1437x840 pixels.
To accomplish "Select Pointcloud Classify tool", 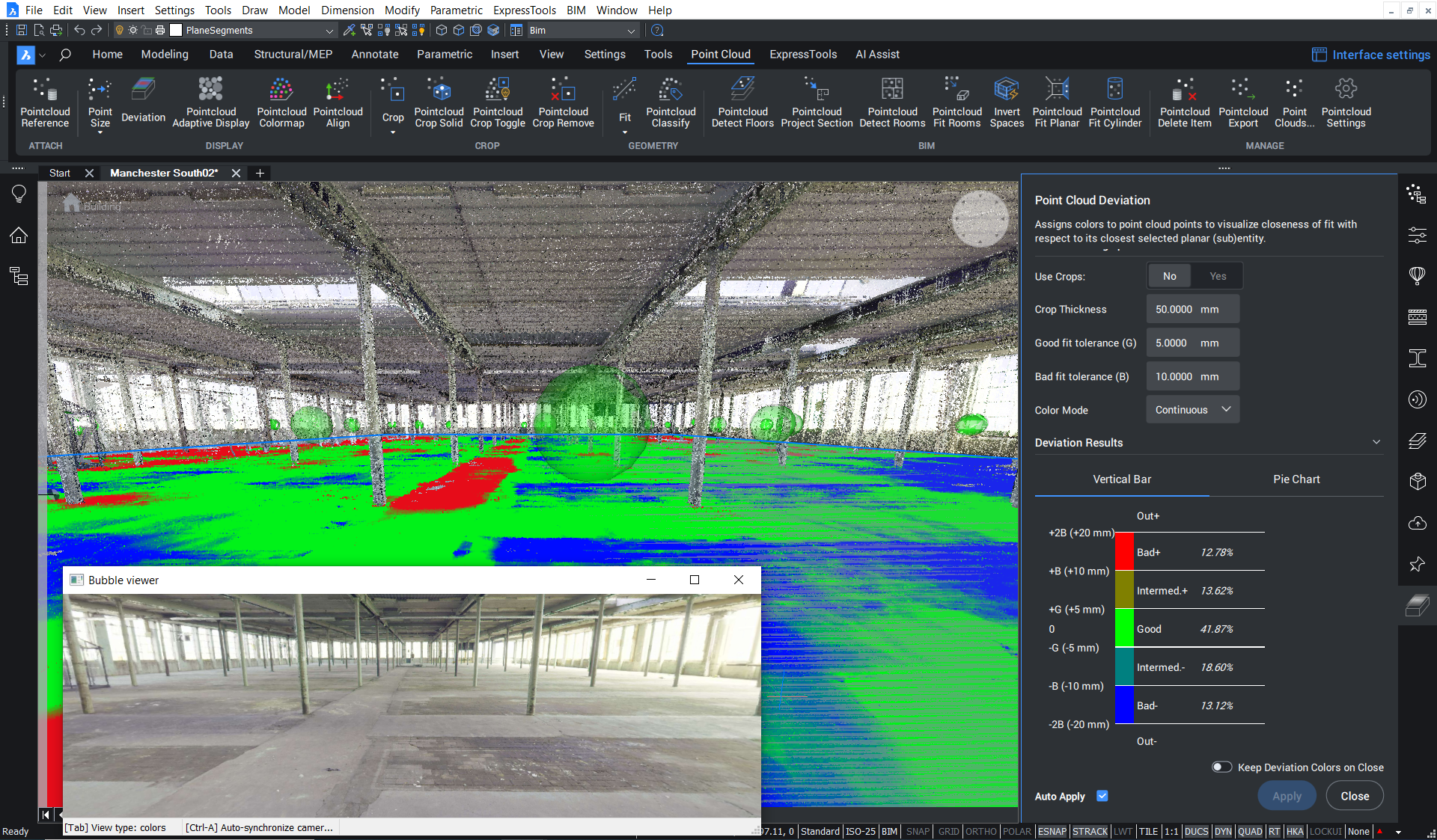I will coord(671,102).
